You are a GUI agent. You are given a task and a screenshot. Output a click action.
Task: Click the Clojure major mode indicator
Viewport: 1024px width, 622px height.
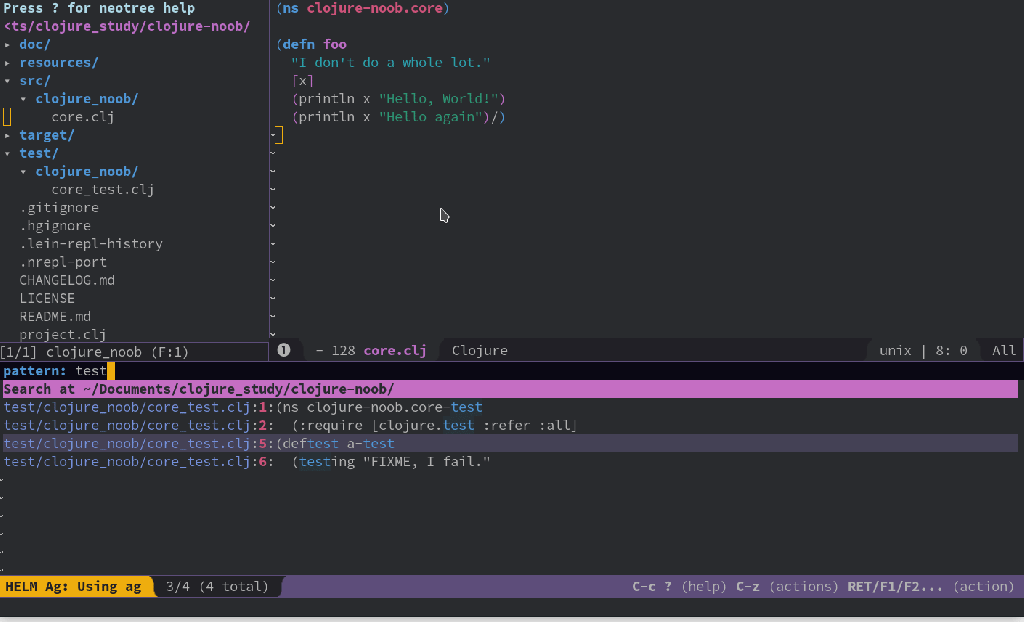(479, 350)
